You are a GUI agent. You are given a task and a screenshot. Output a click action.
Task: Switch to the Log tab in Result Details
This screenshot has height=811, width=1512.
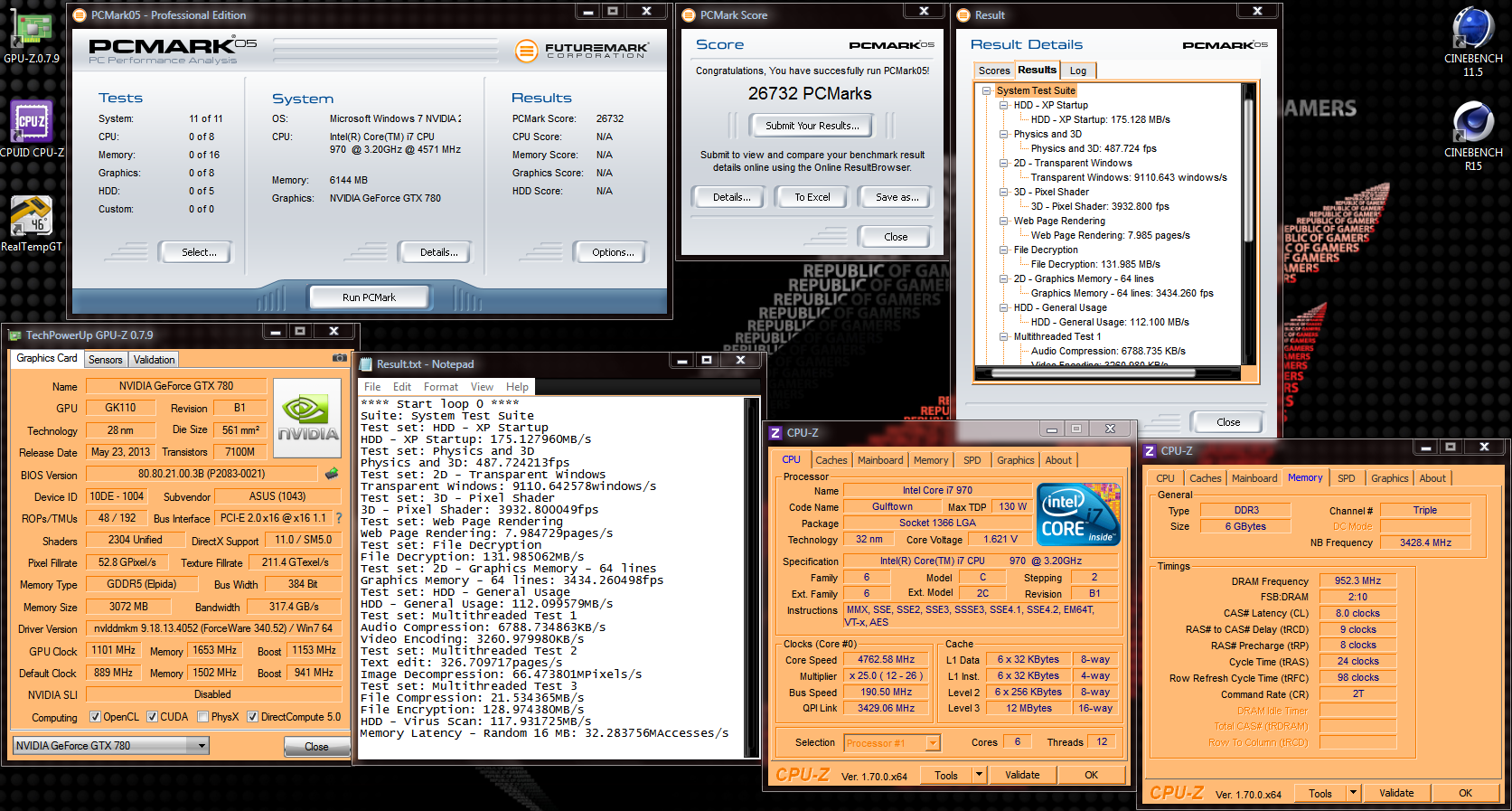pos(1078,71)
